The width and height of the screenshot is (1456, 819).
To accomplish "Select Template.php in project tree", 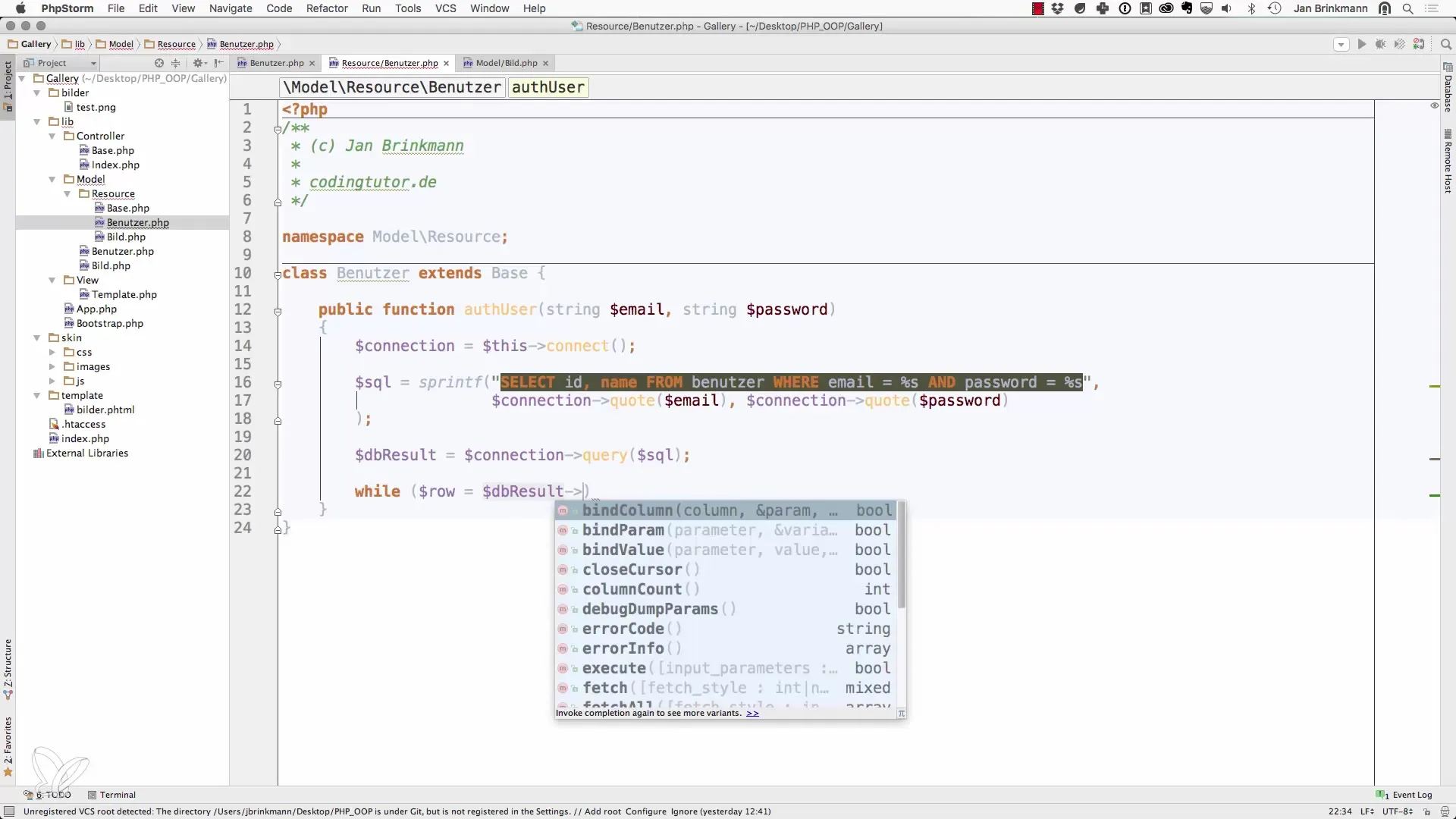I will 124,294.
